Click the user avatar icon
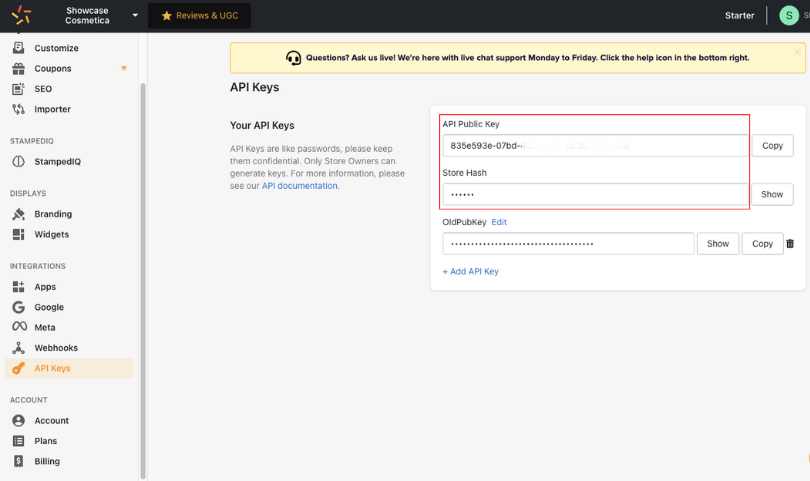810x481 pixels. click(x=788, y=15)
